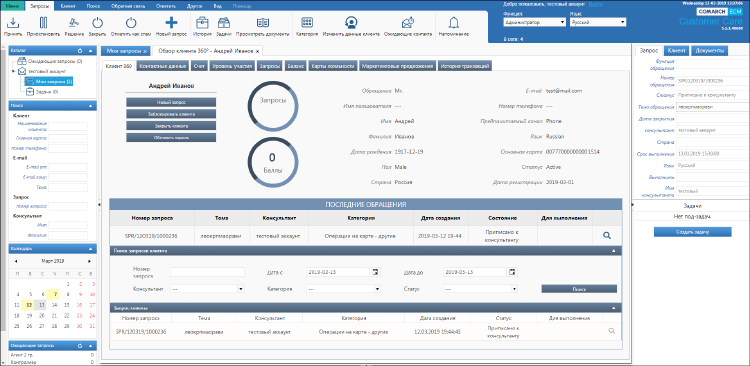Click the Принять (accept) download icon
Viewport: 750px width, 366px height.
pos(14,22)
